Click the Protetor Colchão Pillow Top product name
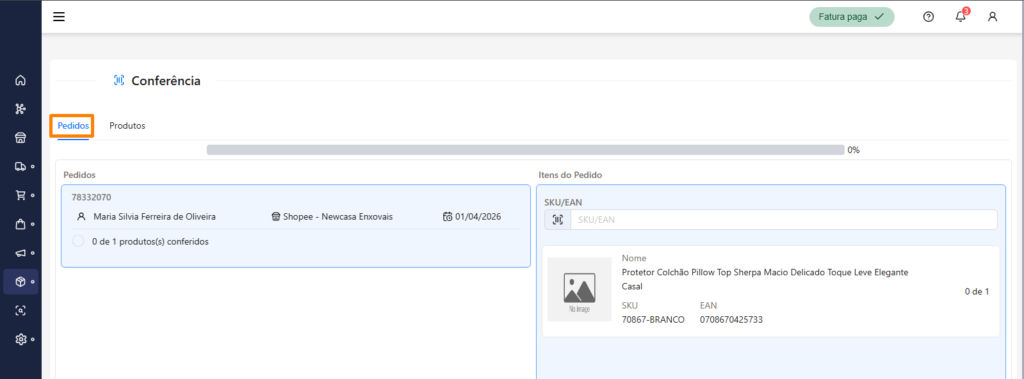 click(765, 279)
